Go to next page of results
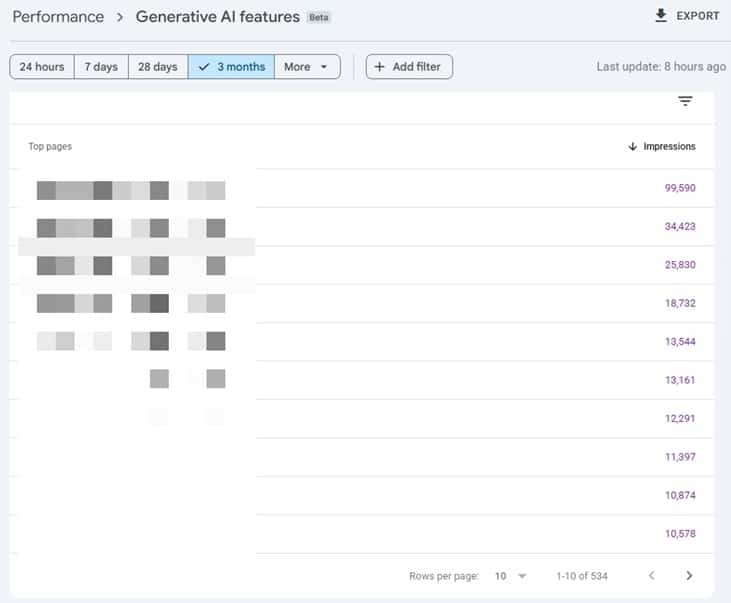 point(689,575)
